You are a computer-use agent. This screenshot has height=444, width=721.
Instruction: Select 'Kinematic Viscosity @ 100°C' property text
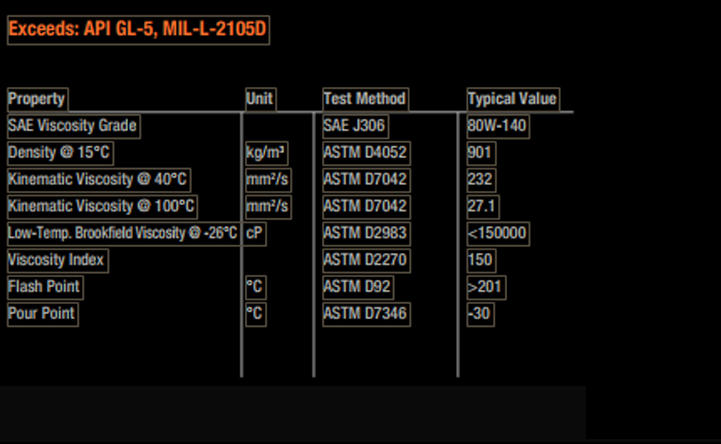tap(102, 207)
